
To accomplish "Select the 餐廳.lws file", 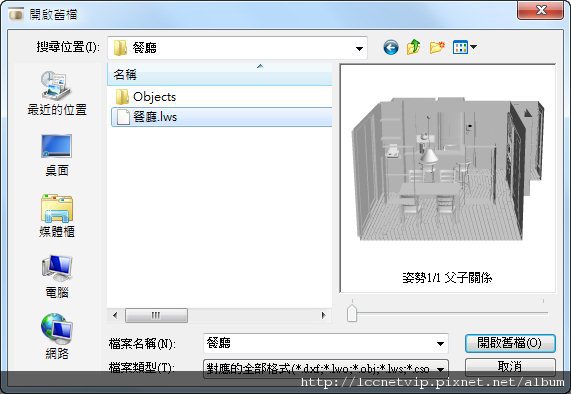I will pos(221,117).
